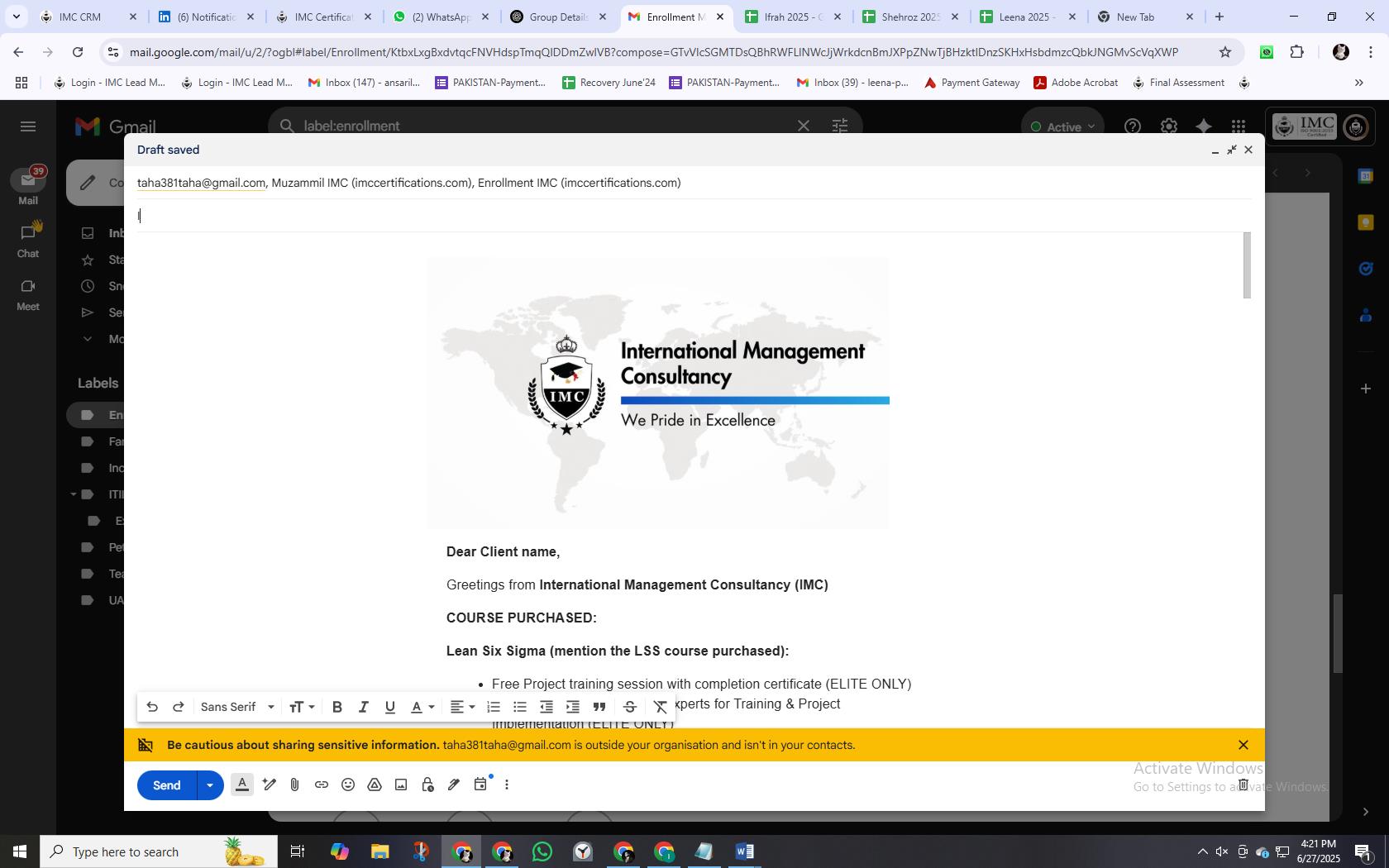This screenshot has width=1389, height=868.
Task: Click recipient taha381taha@gmail.com
Action: click(201, 183)
